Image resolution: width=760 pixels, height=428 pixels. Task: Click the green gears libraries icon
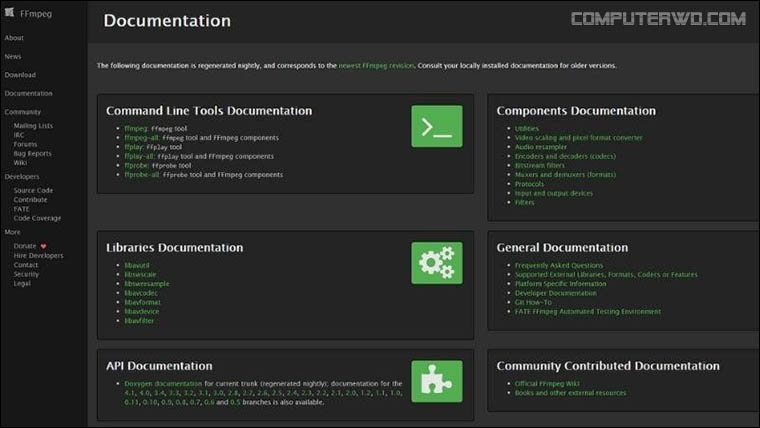pos(437,263)
